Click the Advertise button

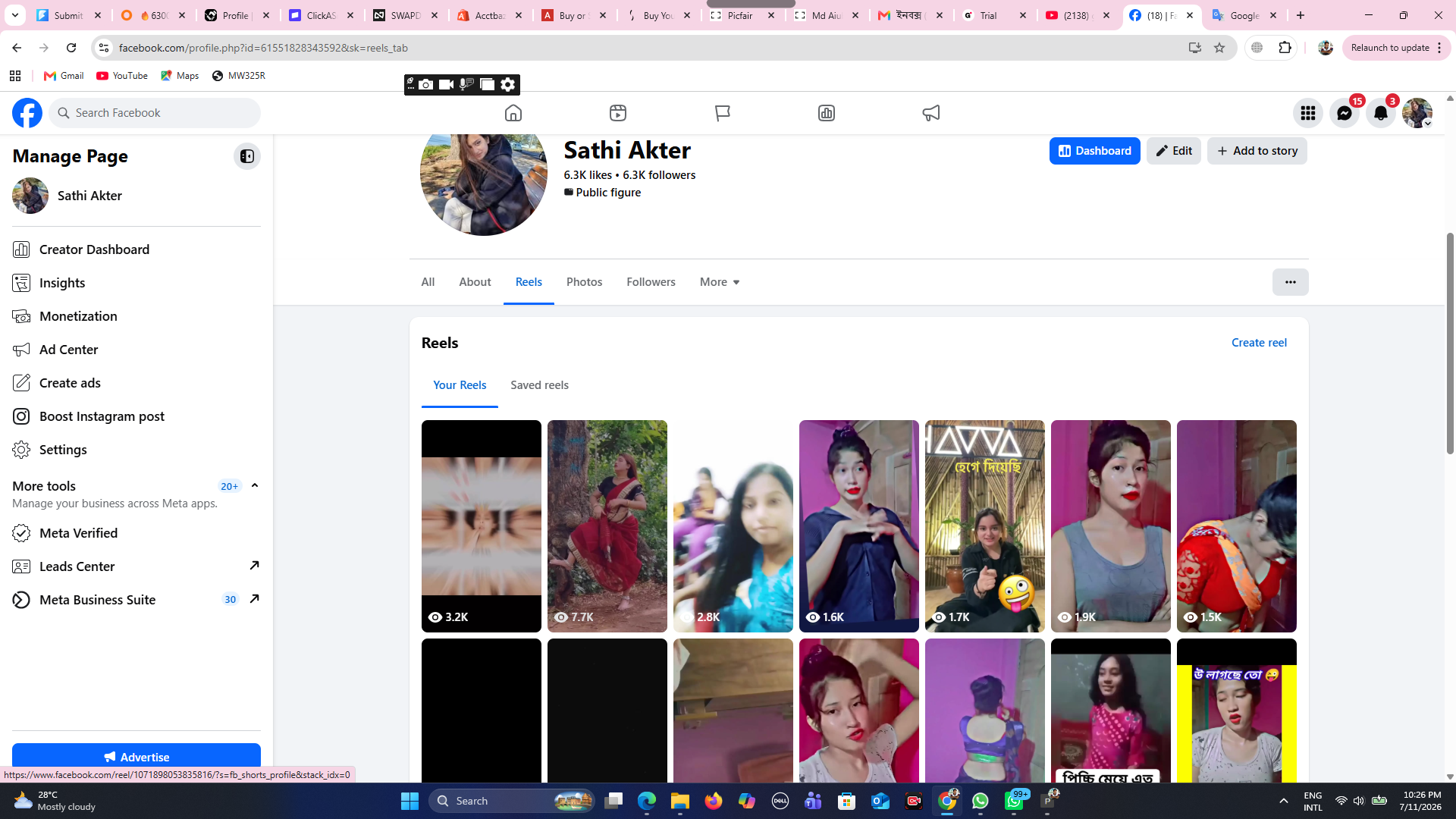click(x=136, y=757)
